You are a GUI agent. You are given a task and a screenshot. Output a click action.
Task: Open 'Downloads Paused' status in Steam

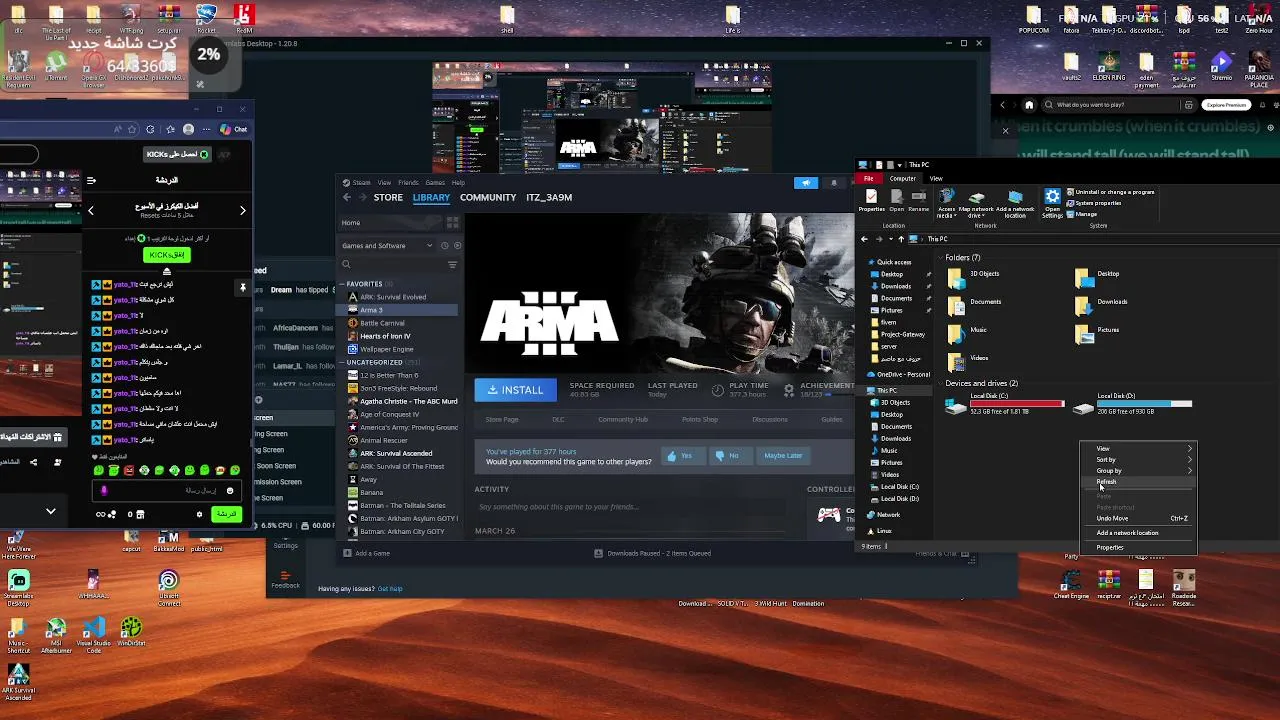652,553
